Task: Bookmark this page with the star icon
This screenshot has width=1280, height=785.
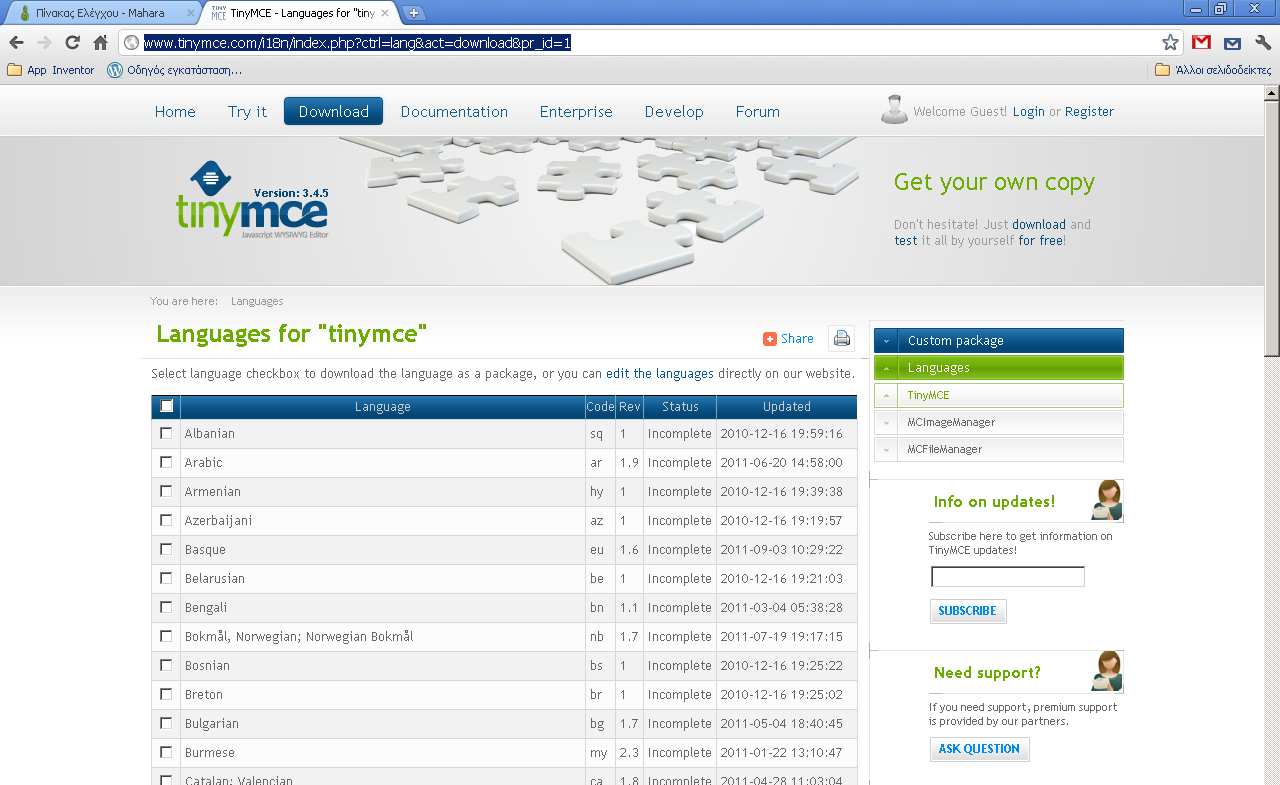Action: (x=1170, y=42)
